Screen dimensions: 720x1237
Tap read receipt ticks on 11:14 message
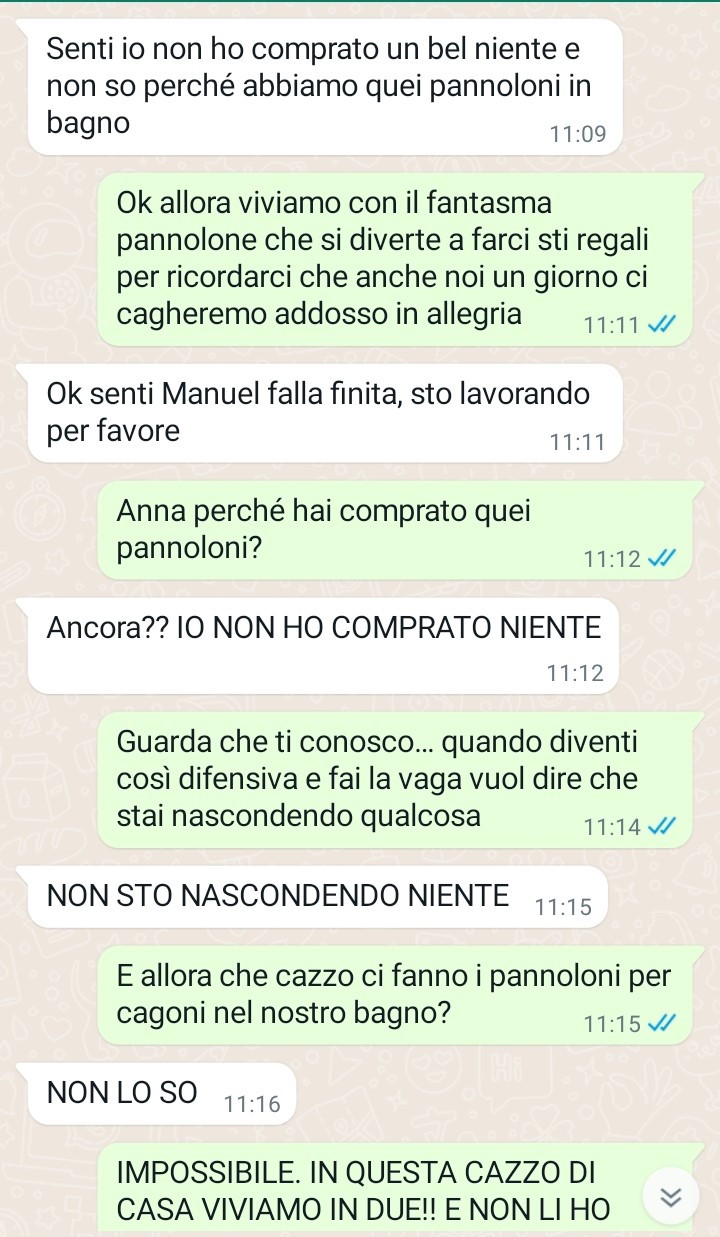(664, 825)
